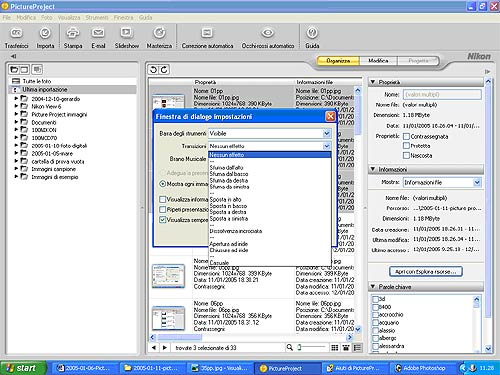Check the Ripeti presentazione option
Screen dimensions: 500x375
pyautogui.click(x=163, y=210)
